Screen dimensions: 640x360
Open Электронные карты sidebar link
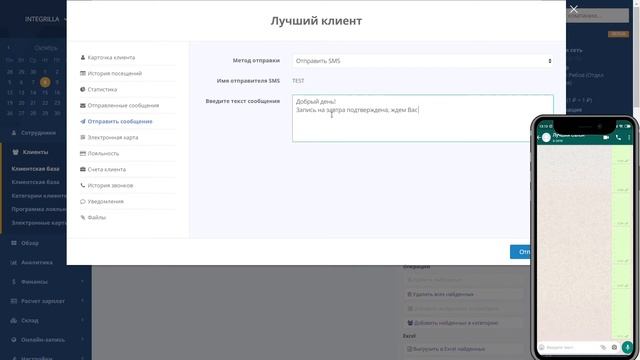point(39,223)
